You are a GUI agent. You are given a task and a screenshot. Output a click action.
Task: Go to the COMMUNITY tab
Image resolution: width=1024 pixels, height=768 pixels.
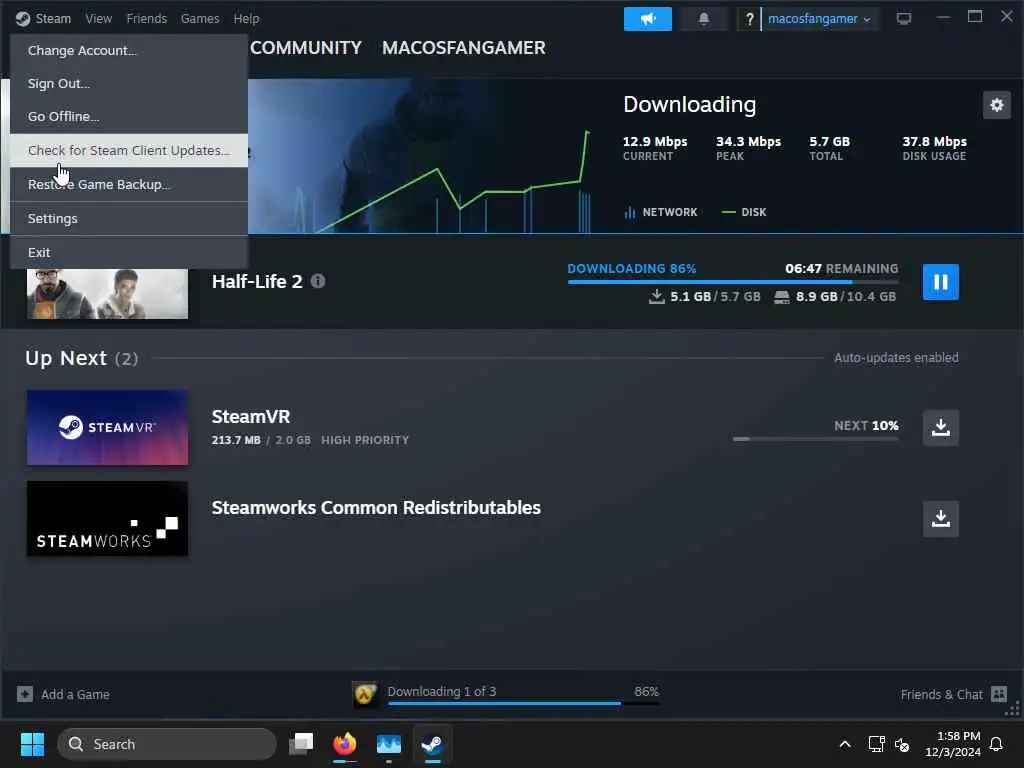(306, 48)
